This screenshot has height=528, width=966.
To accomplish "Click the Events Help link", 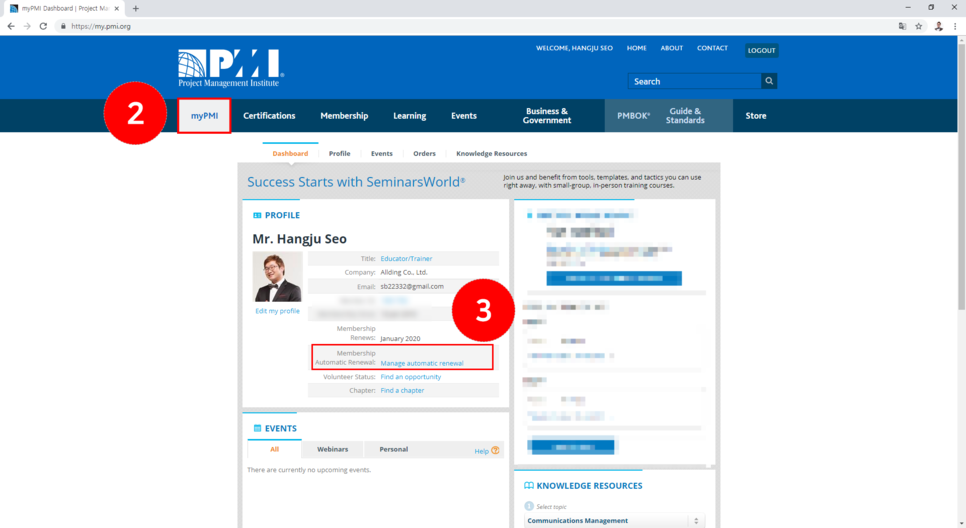I will [481, 451].
